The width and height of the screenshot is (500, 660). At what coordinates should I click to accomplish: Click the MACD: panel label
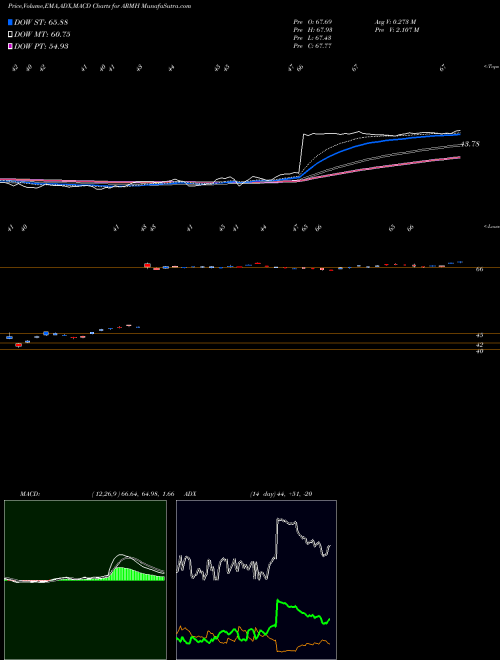point(30,494)
